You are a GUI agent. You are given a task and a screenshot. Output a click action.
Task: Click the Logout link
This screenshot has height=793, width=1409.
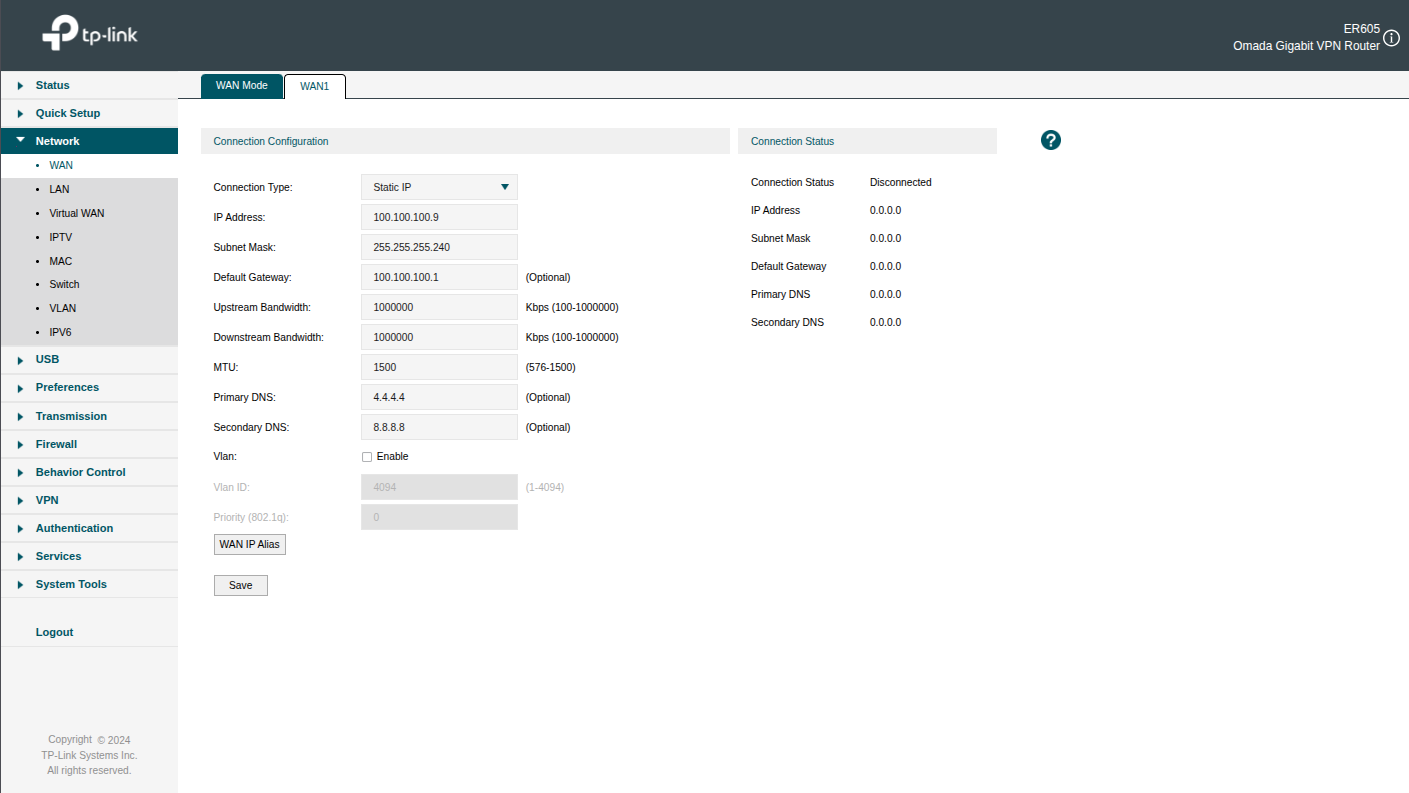click(x=54, y=632)
